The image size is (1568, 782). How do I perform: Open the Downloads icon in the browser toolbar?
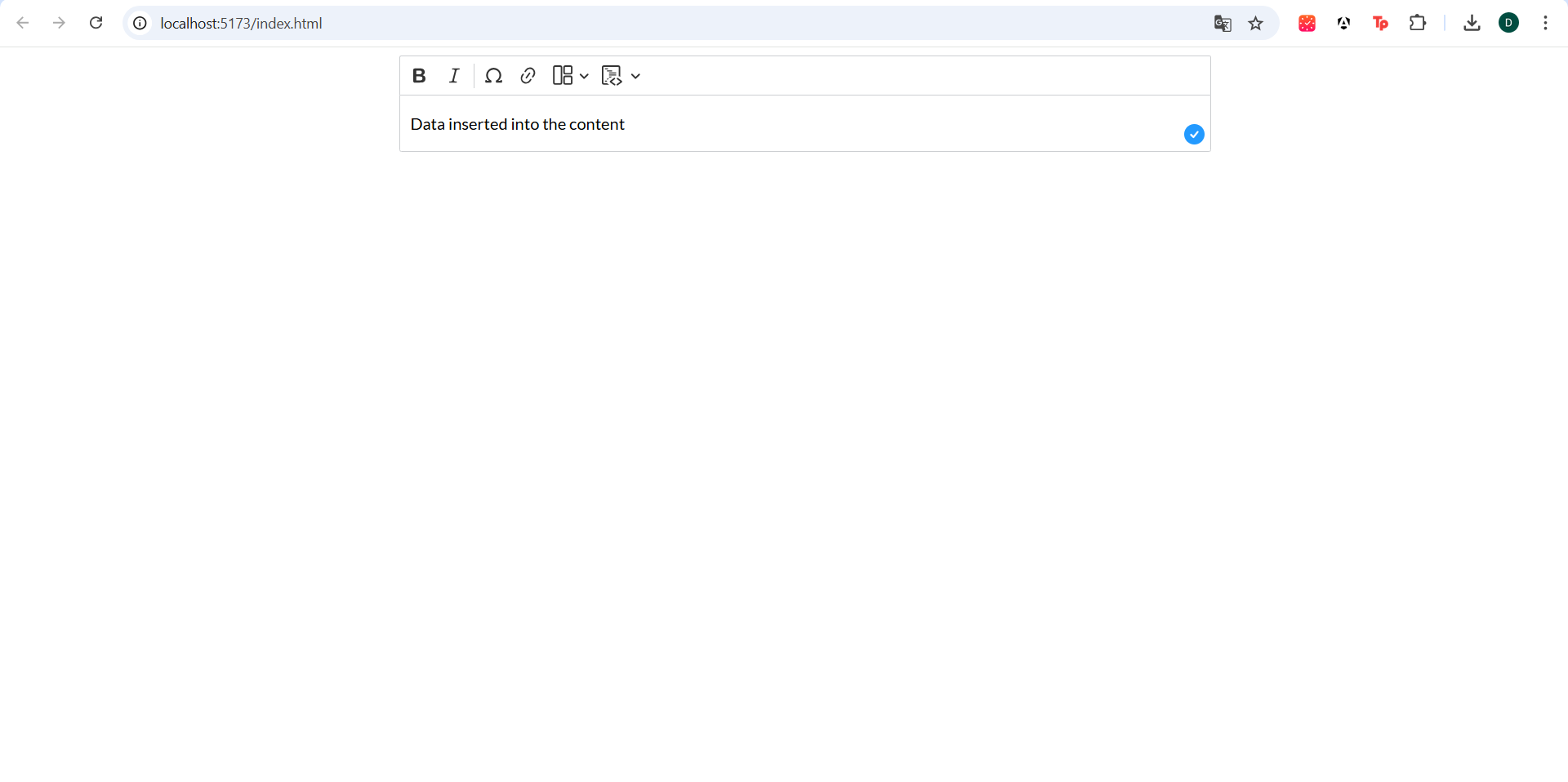pos(1472,23)
